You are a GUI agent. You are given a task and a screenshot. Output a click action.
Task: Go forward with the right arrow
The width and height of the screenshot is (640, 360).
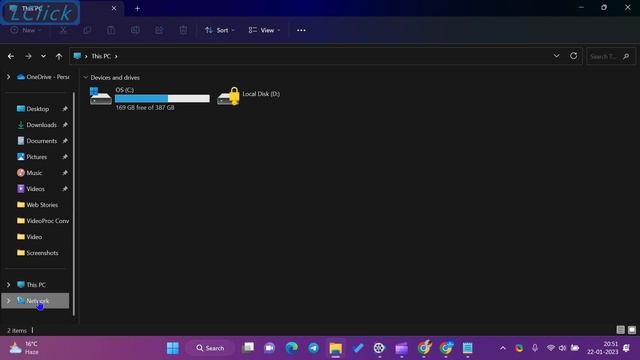pyautogui.click(x=28, y=56)
